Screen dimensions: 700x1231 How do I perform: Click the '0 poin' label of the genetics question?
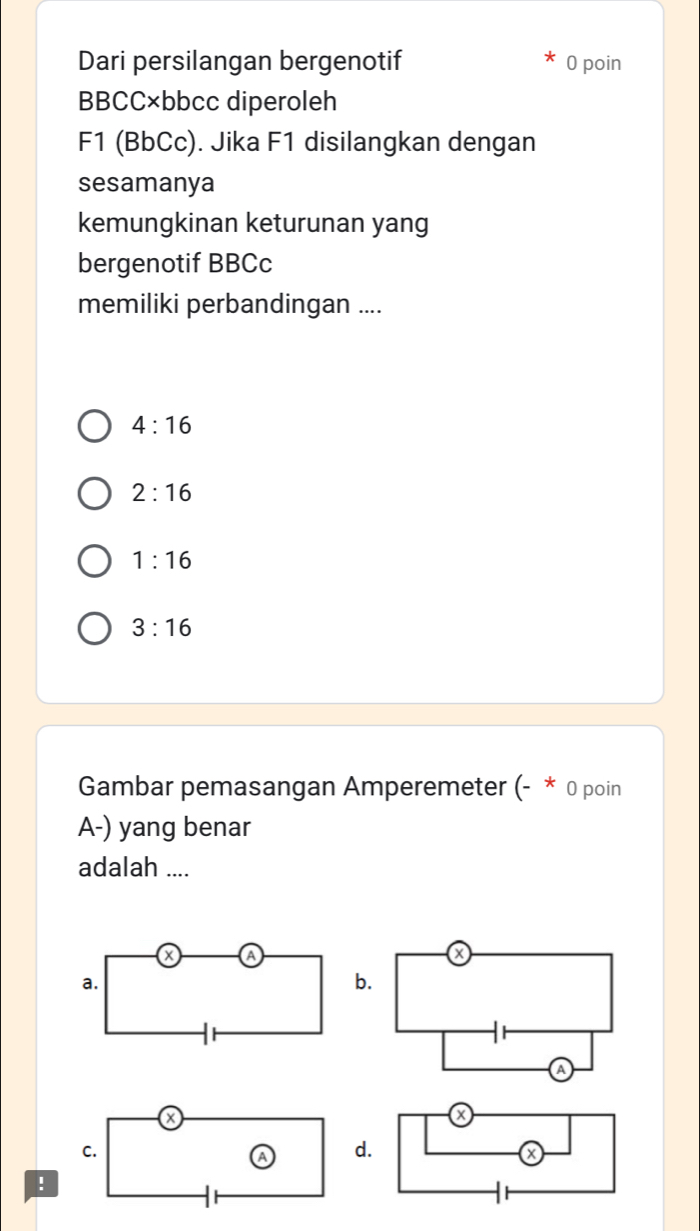[593, 64]
